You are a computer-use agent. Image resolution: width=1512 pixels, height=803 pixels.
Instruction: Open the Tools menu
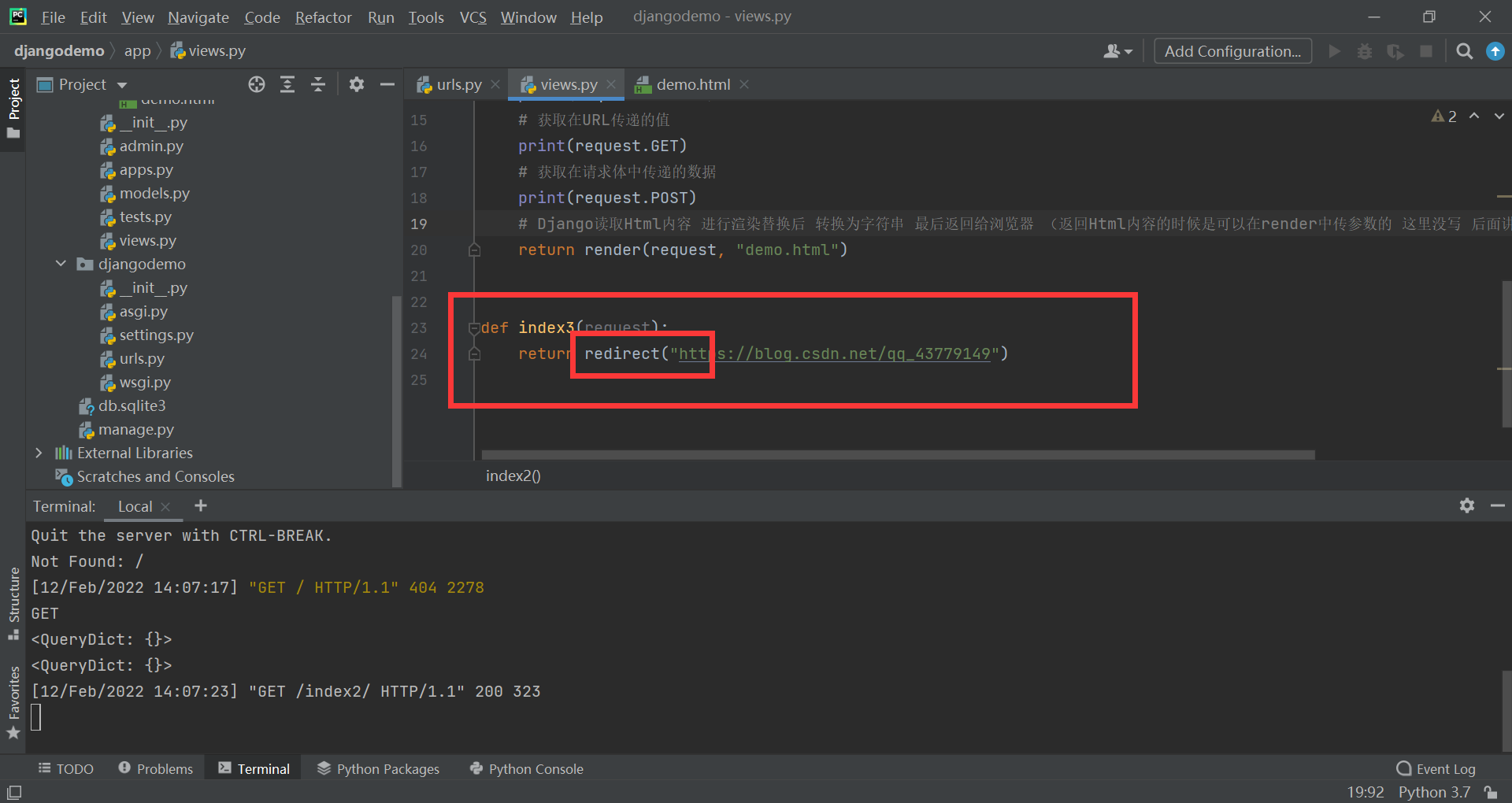coord(426,17)
